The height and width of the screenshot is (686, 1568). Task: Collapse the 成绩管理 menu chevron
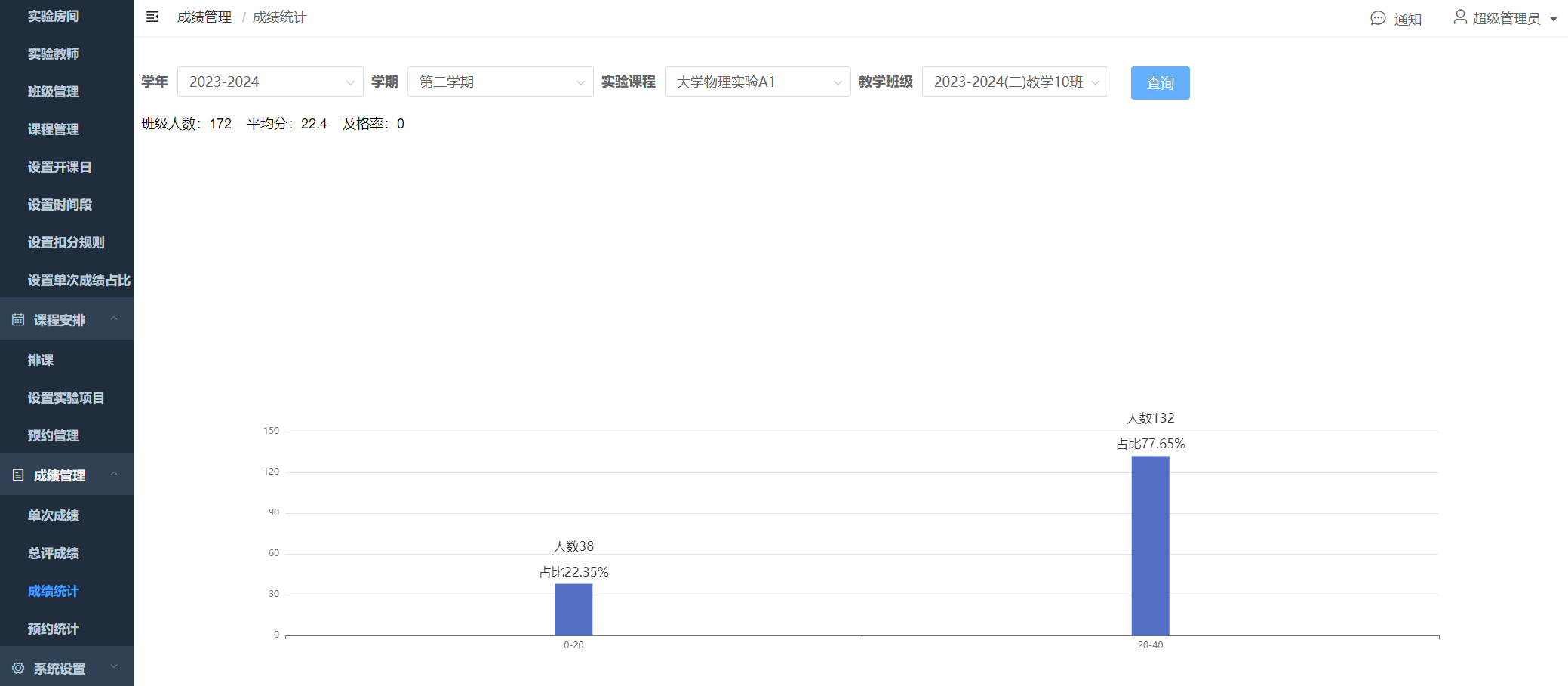point(114,475)
